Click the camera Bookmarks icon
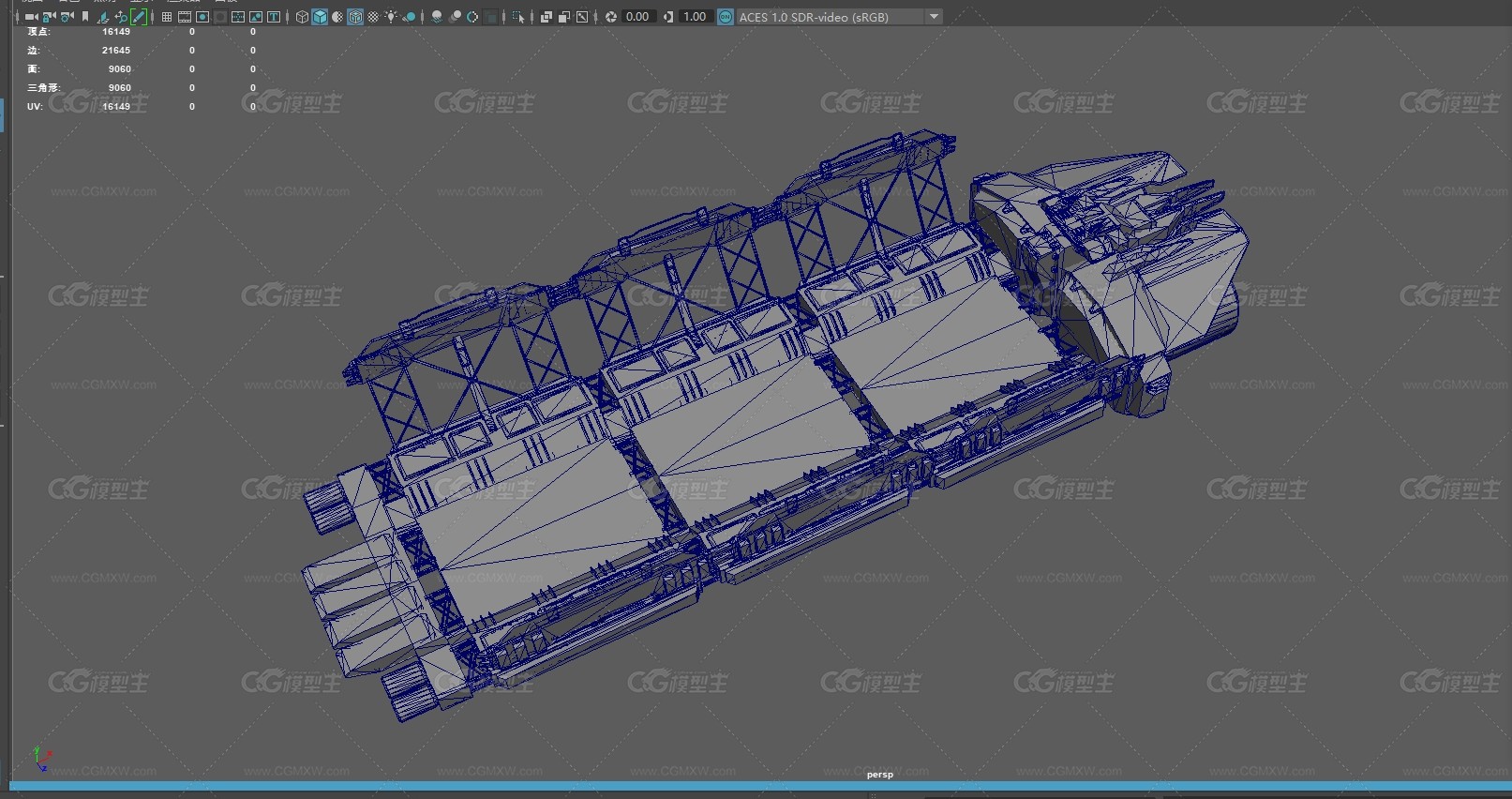Image resolution: width=1512 pixels, height=799 pixels. point(85,17)
